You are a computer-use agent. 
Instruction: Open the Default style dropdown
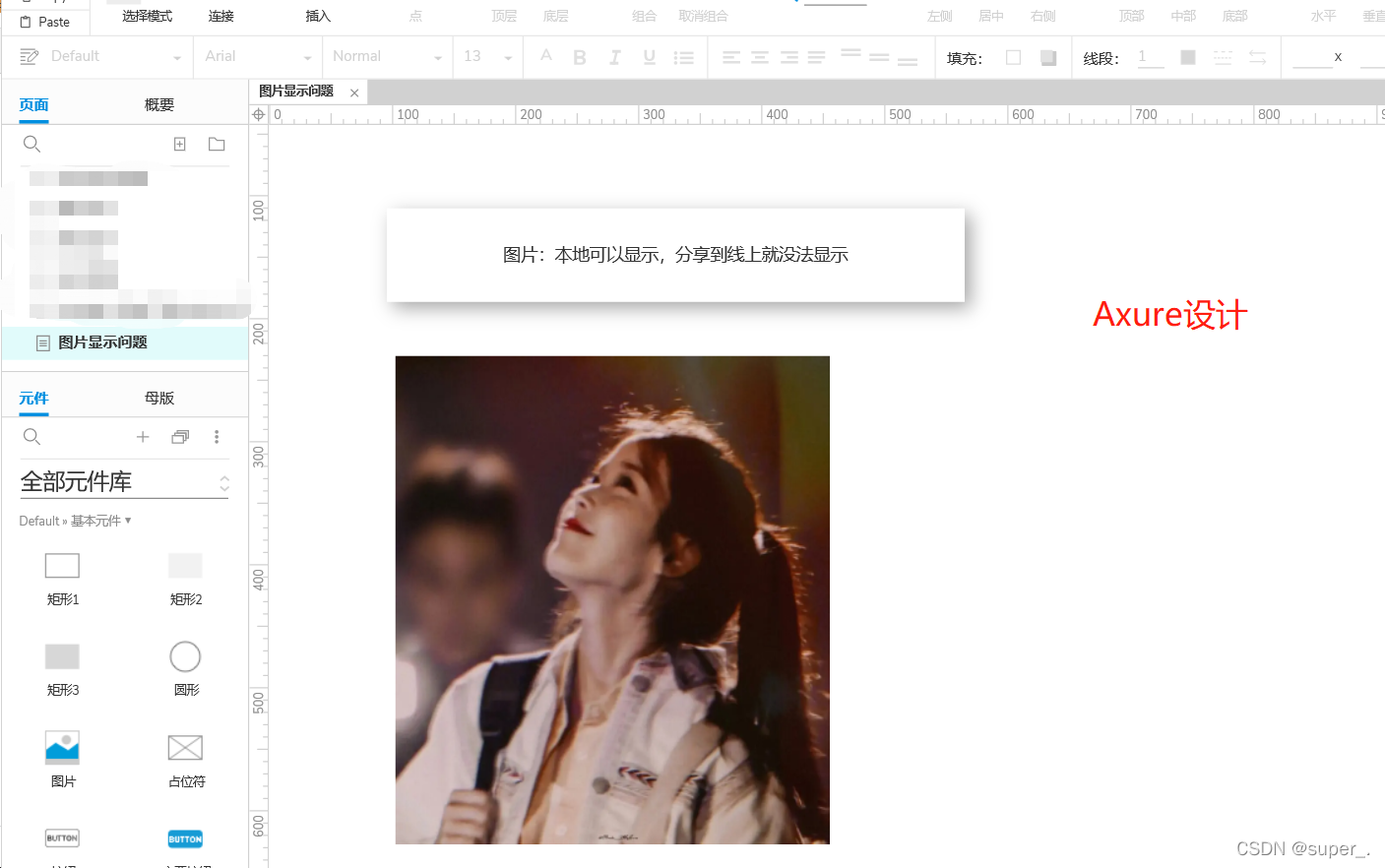(x=116, y=56)
